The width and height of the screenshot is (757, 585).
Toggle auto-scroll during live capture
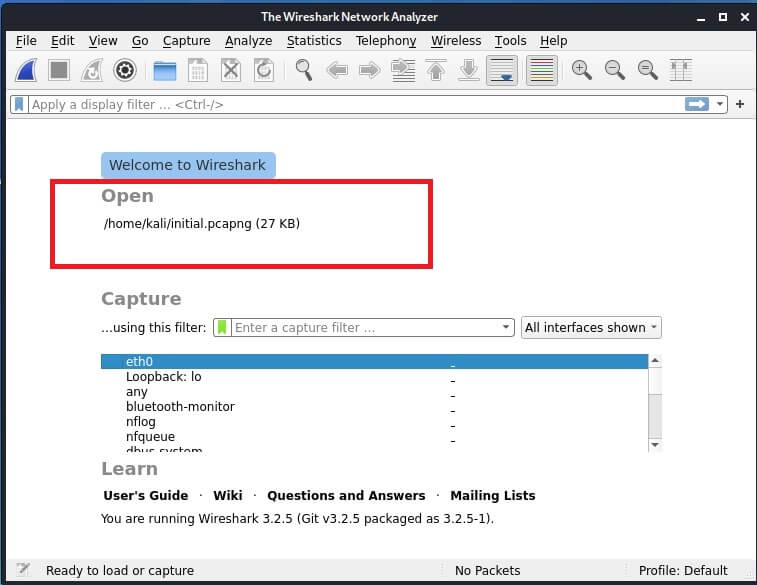click(502, 70)
